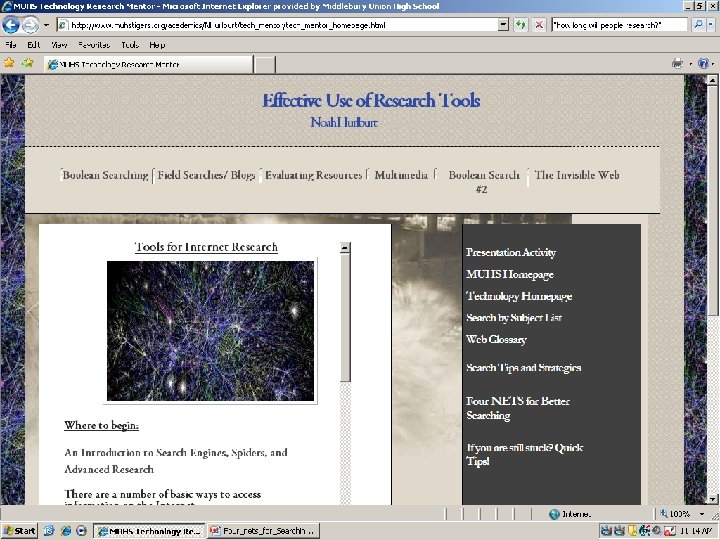
Task: Click the MUHS Homepage sidebar link
Action: (510, 274)
